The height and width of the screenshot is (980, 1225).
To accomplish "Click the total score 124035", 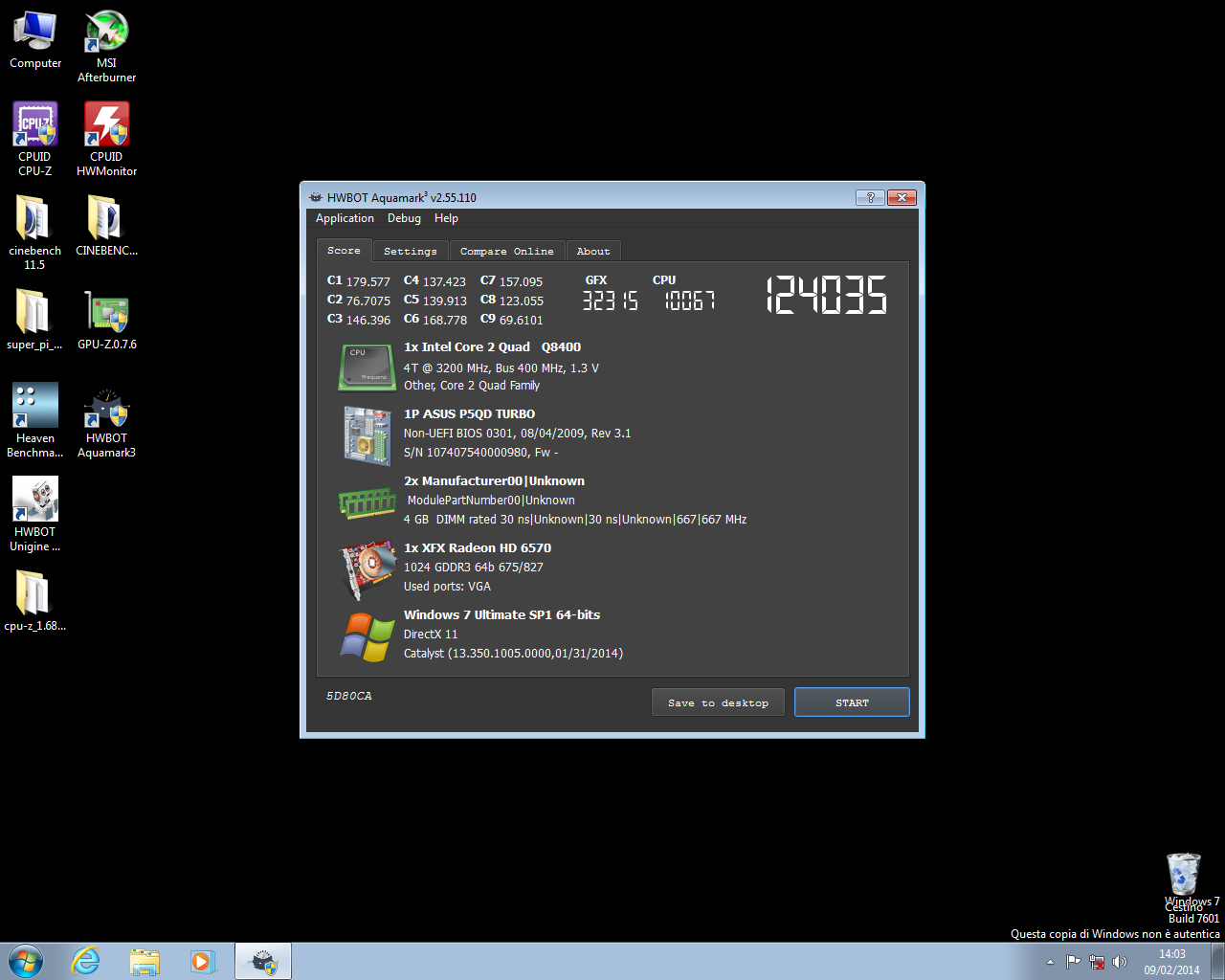I will pos(826,296).
